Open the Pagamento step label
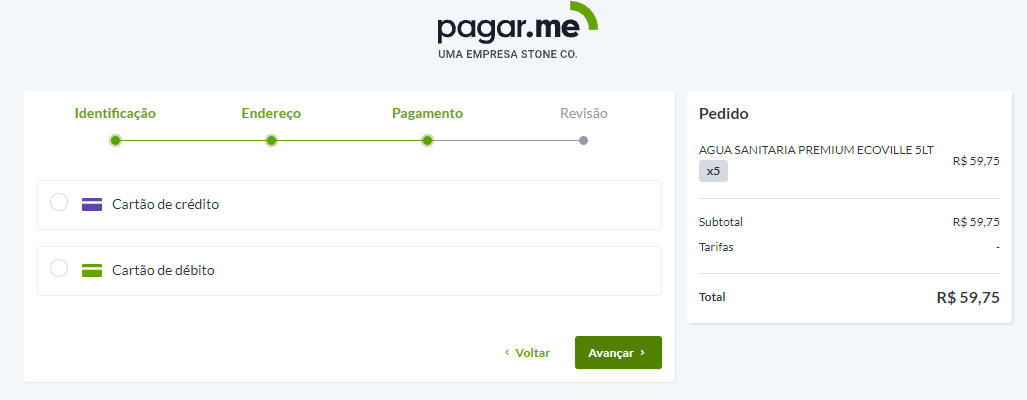The width and height of the screenshot is (1027, 400). tap(427, 114)
